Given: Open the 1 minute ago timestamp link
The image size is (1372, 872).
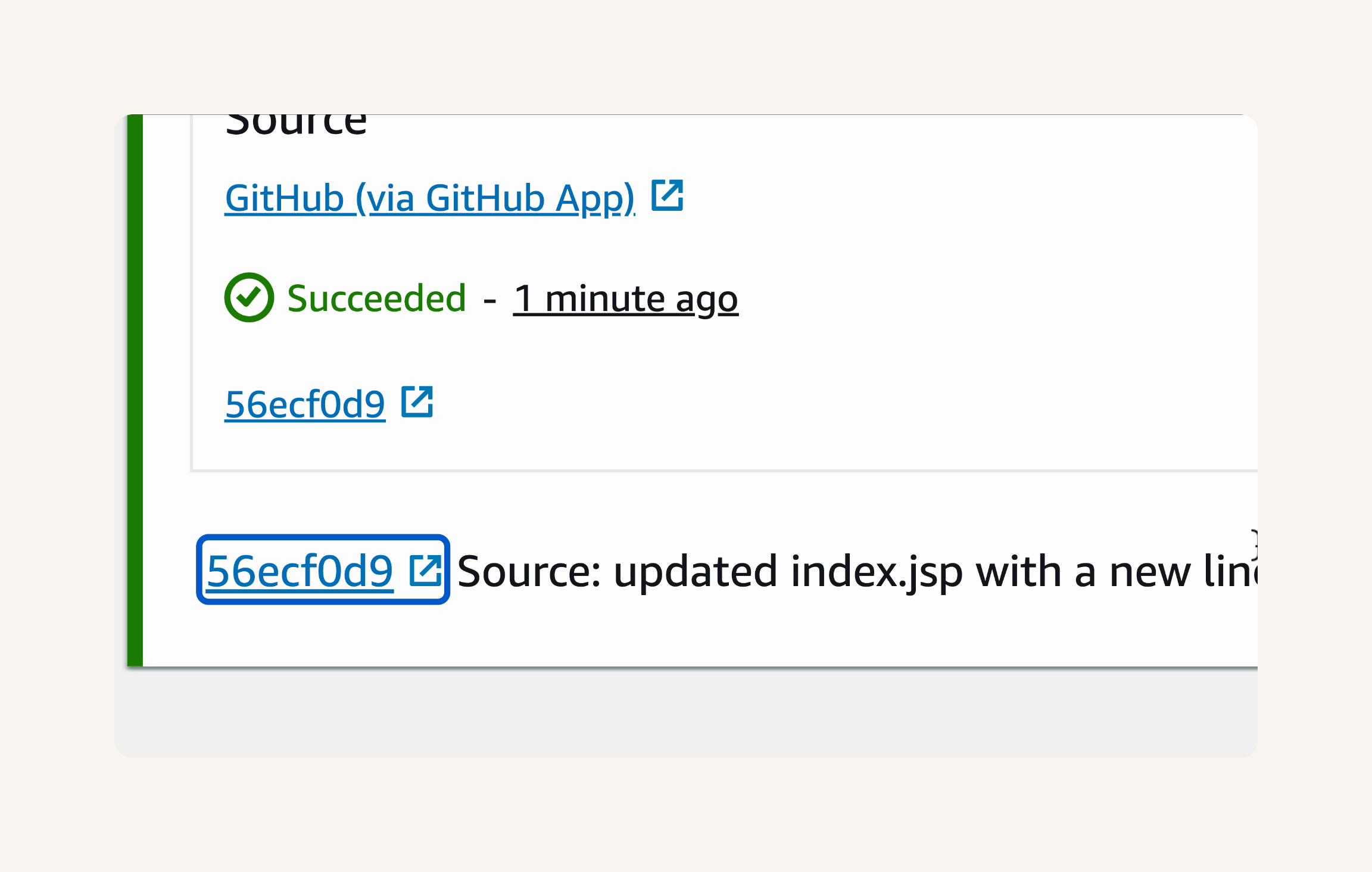Looking at the screenshot, I should coord(625,298).
